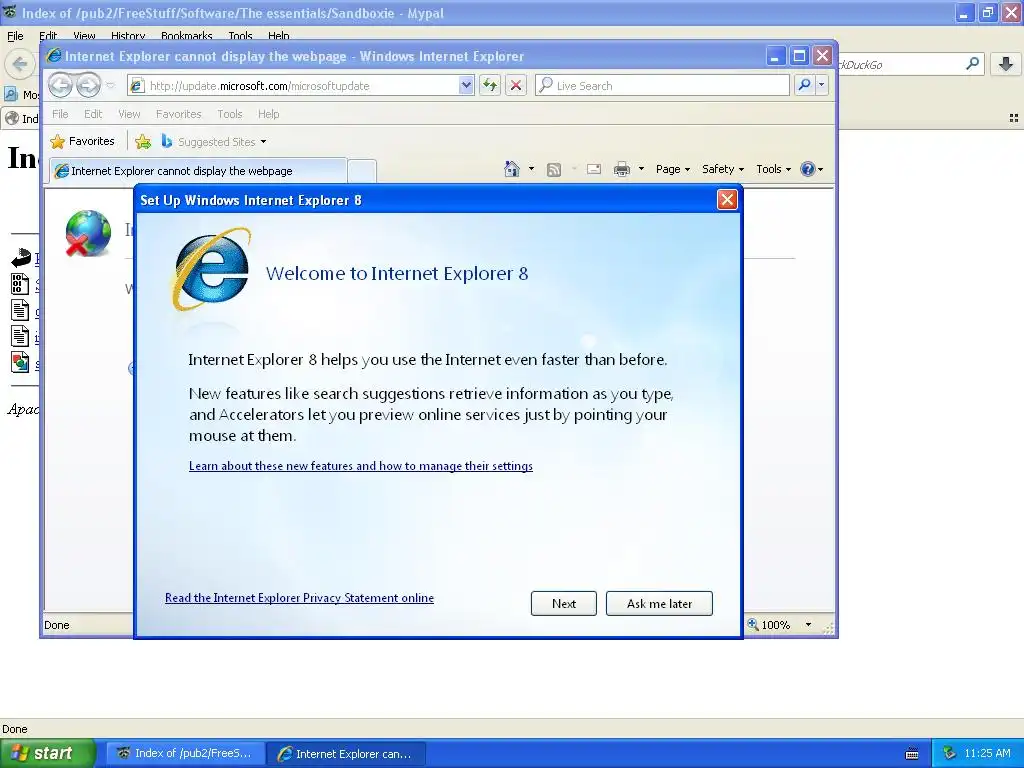Click the IE Home icon
This screenshot has width=1024, height=768.
tap(512, 169)
